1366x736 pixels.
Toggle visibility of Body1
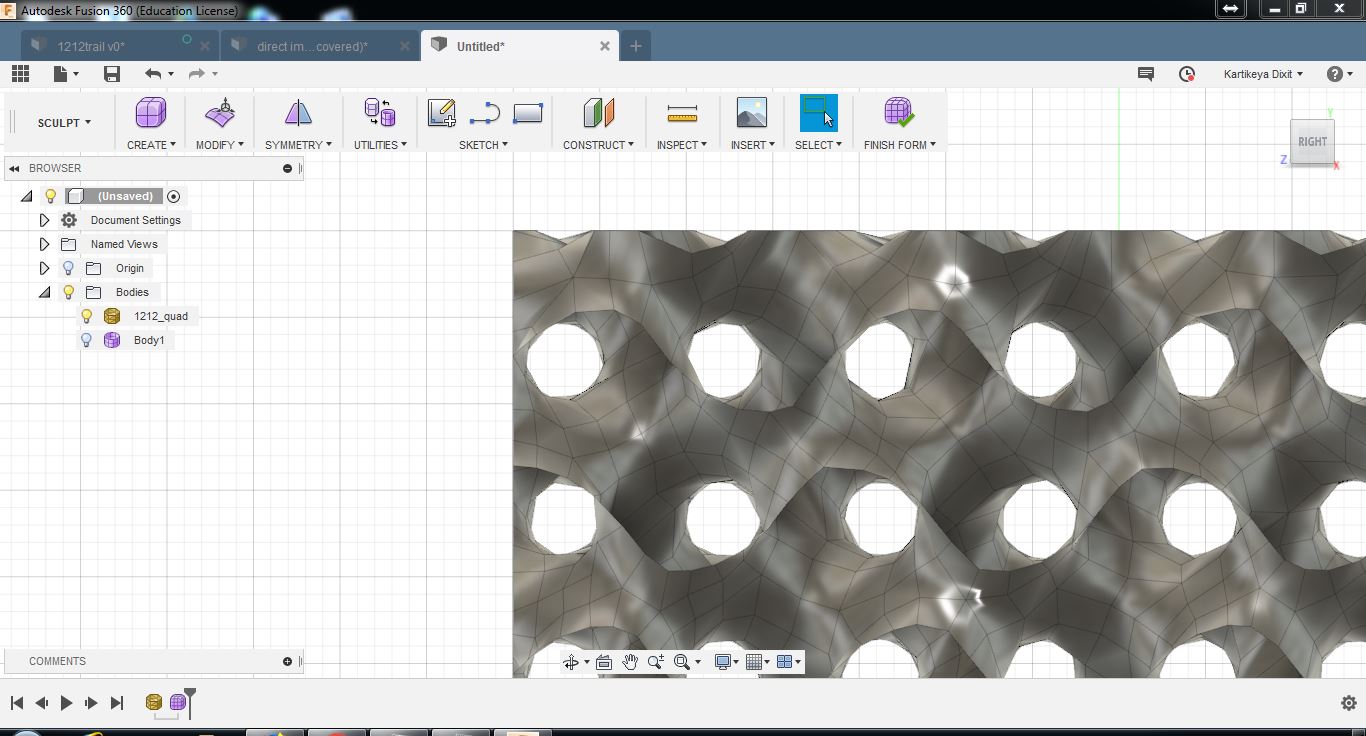pos(86,340)
